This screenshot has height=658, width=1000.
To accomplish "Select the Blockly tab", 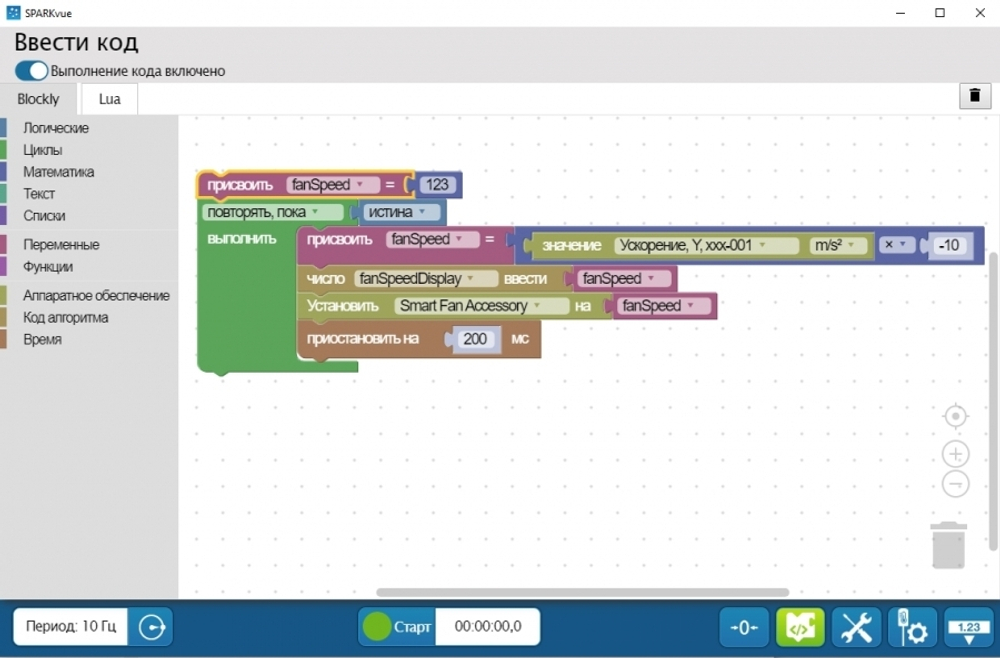I will coord(39,99).
